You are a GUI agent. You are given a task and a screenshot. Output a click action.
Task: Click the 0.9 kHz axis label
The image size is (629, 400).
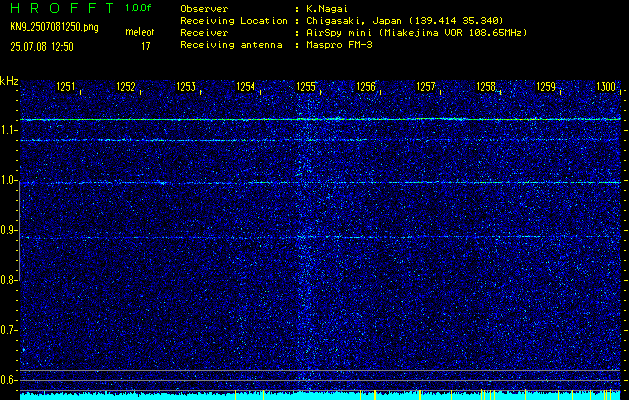[x=7, y=230]
